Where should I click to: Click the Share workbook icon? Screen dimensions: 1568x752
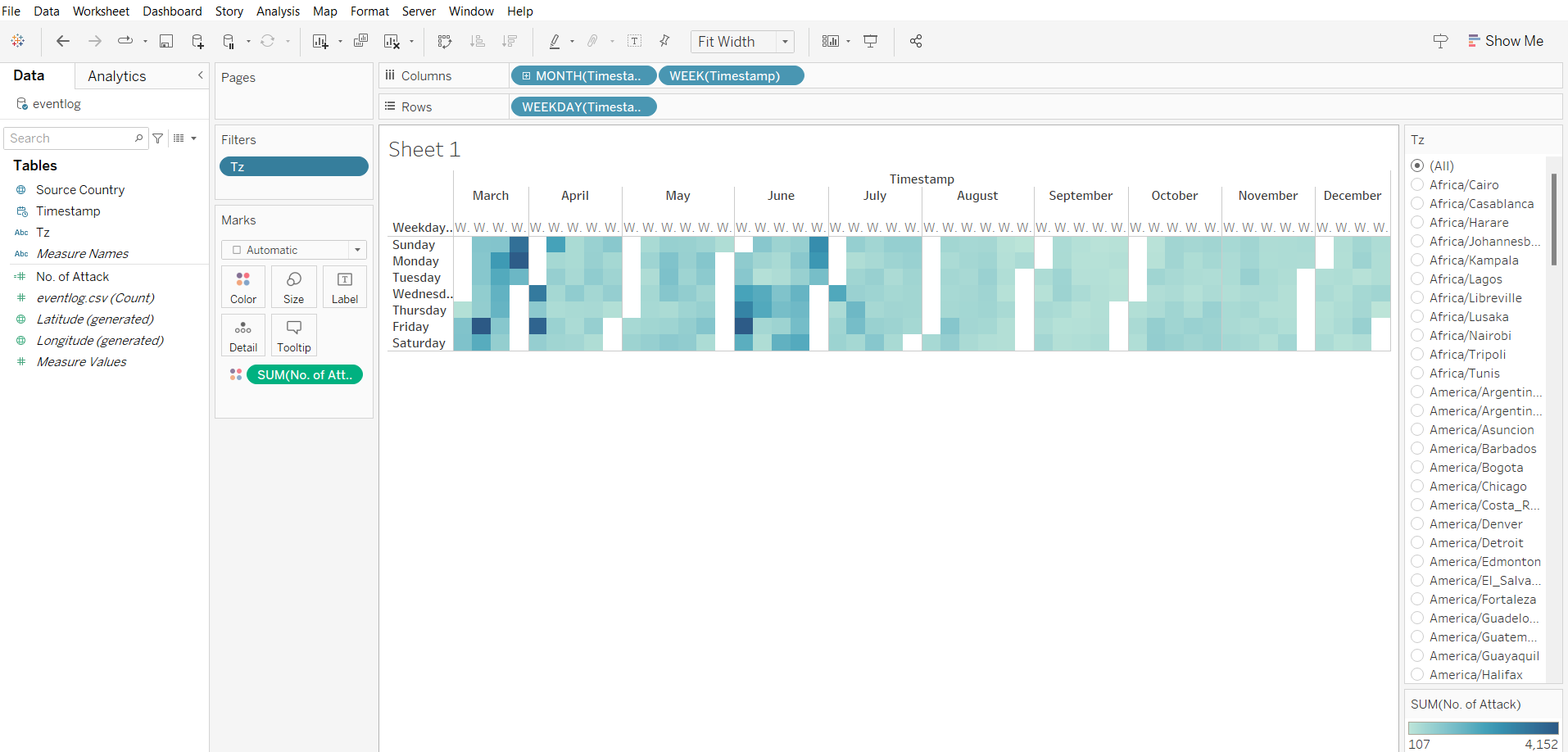[916, 42]
